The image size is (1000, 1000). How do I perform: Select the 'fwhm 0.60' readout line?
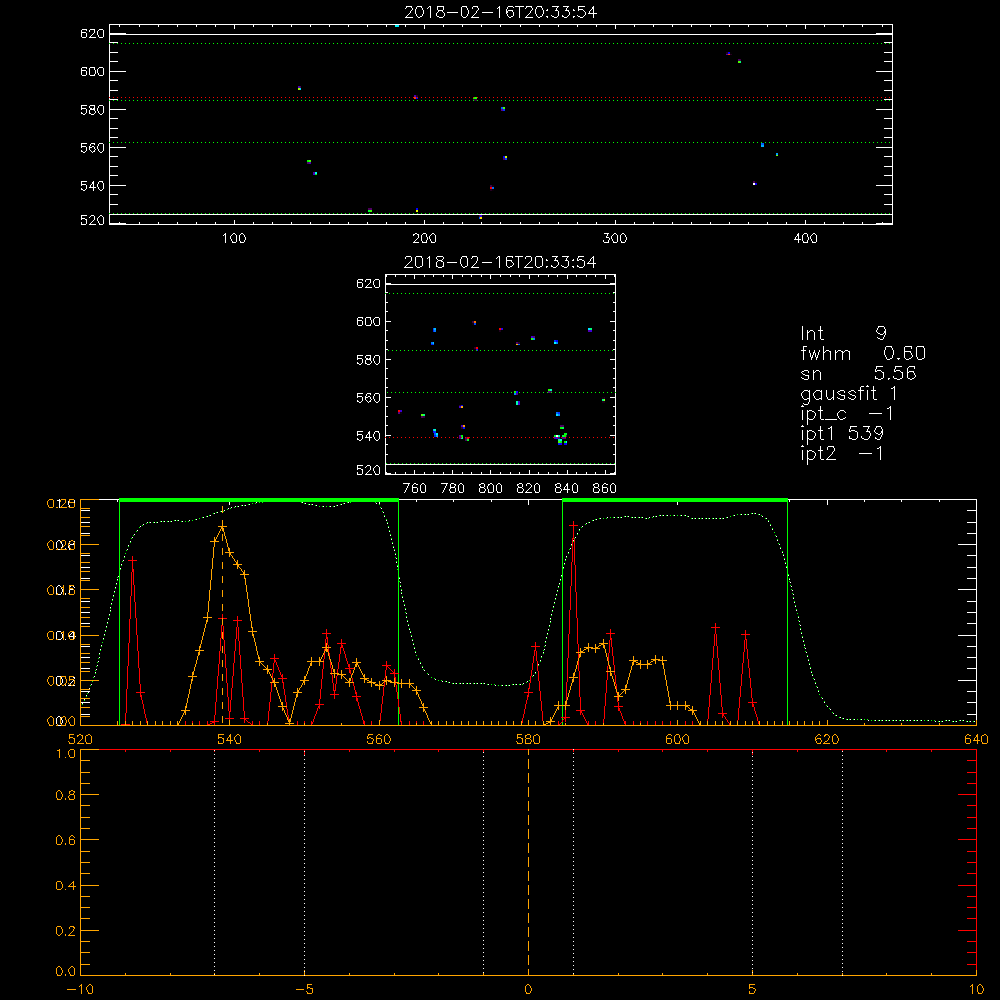pyautogui.click(x=863, y=353)
